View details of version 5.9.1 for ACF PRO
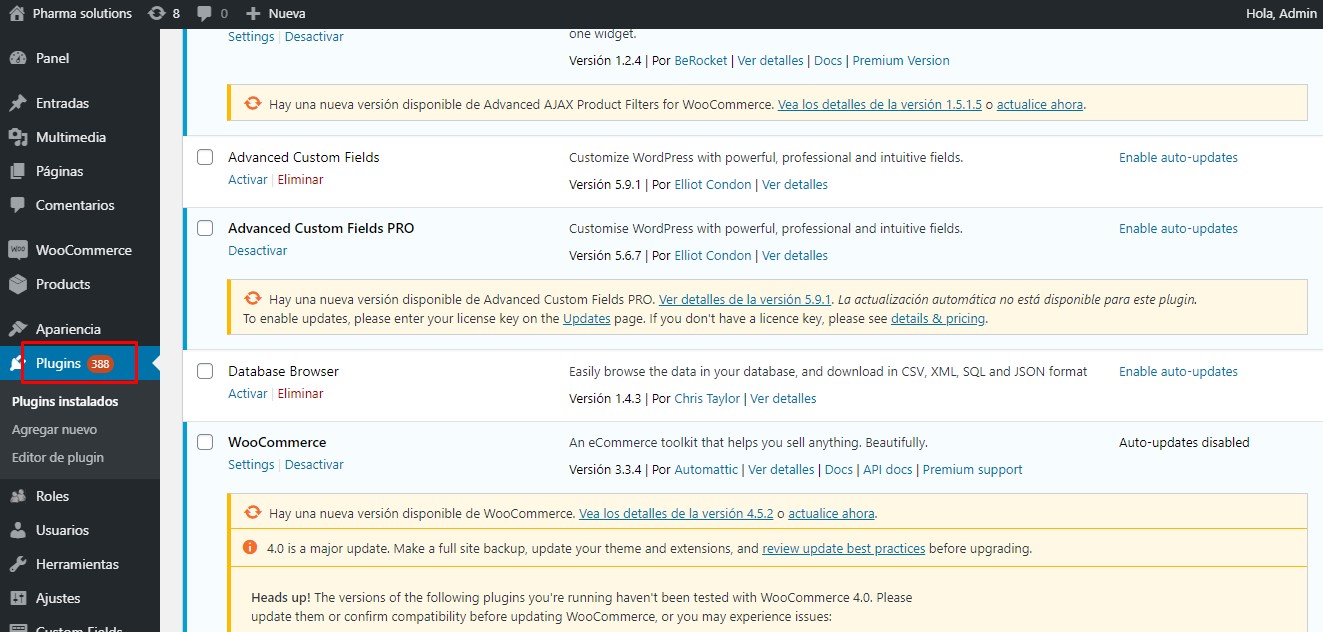The width and height of the screenshot is (1323, 632). [x=746, y=299]
